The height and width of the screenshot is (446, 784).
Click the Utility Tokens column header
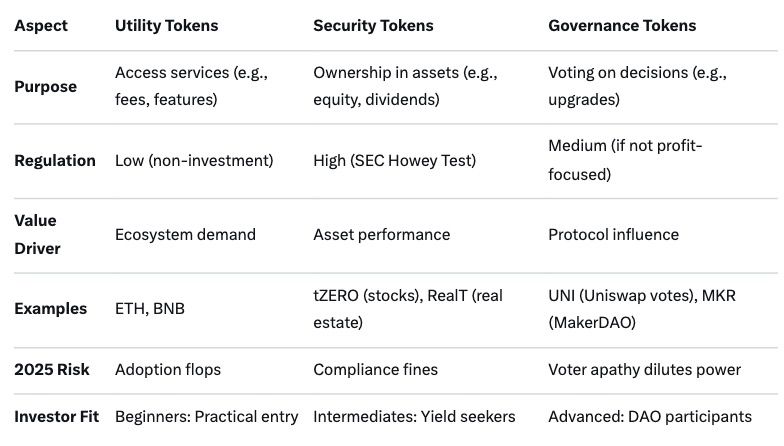pos(168,25)
